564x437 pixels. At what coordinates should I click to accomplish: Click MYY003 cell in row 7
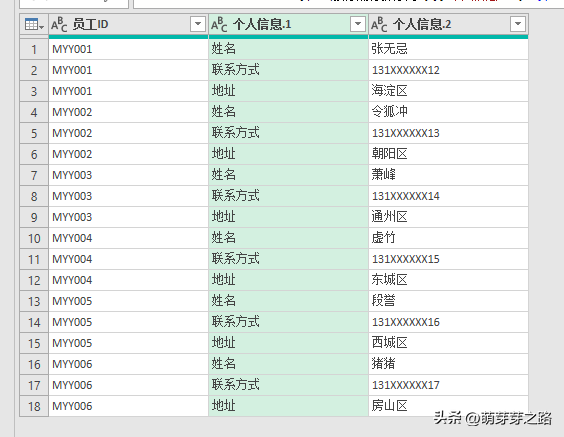(128, 175)
